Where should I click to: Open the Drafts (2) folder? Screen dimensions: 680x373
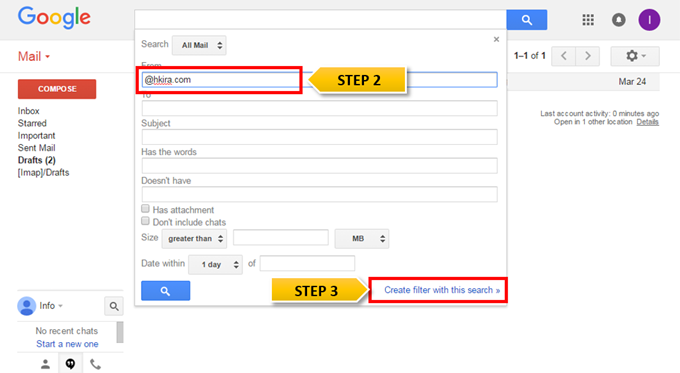click(x=37, y=160)
